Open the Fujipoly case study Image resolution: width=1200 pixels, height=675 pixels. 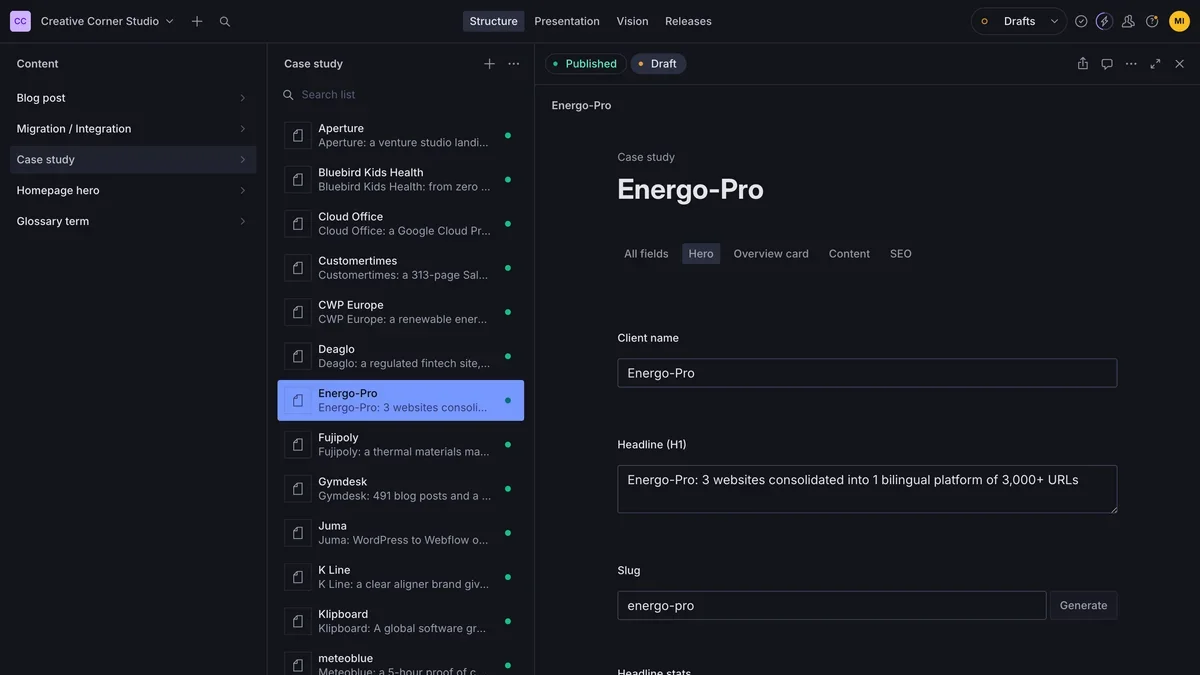point(401,445)
